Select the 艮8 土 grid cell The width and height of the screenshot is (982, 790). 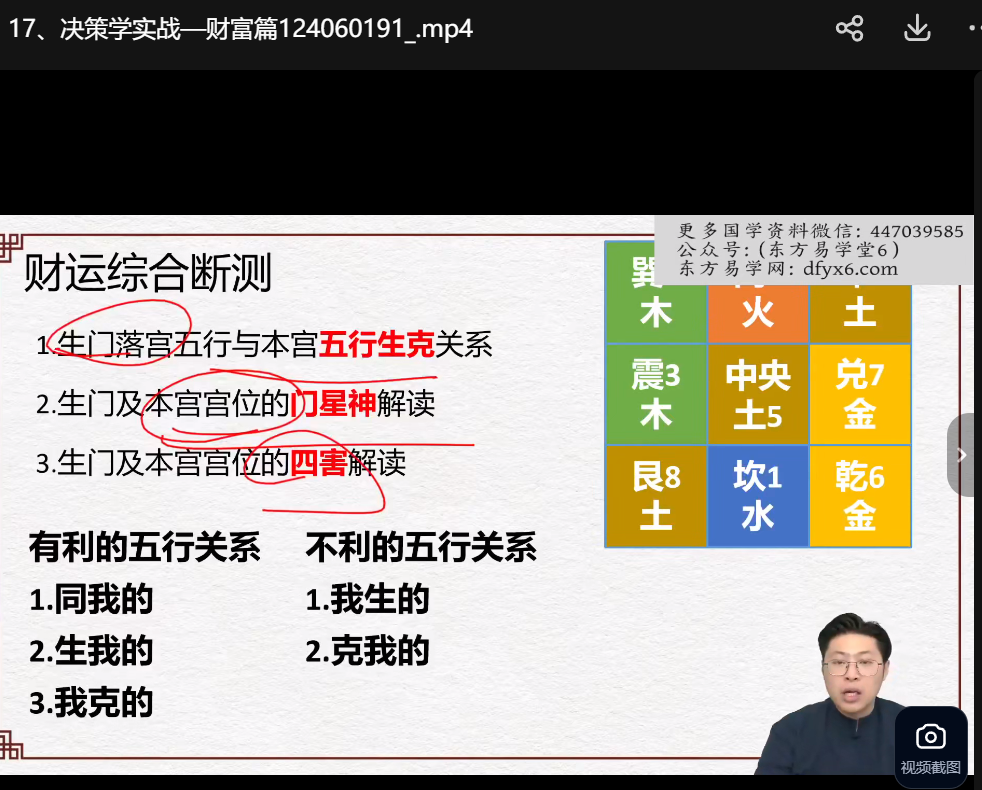click(x=656, y=497)
